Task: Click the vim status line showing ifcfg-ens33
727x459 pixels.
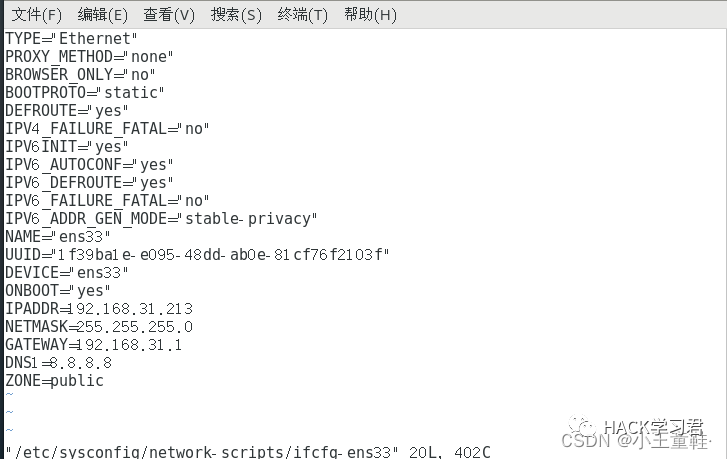Action: pyautogui.click(x=248, y=451)
